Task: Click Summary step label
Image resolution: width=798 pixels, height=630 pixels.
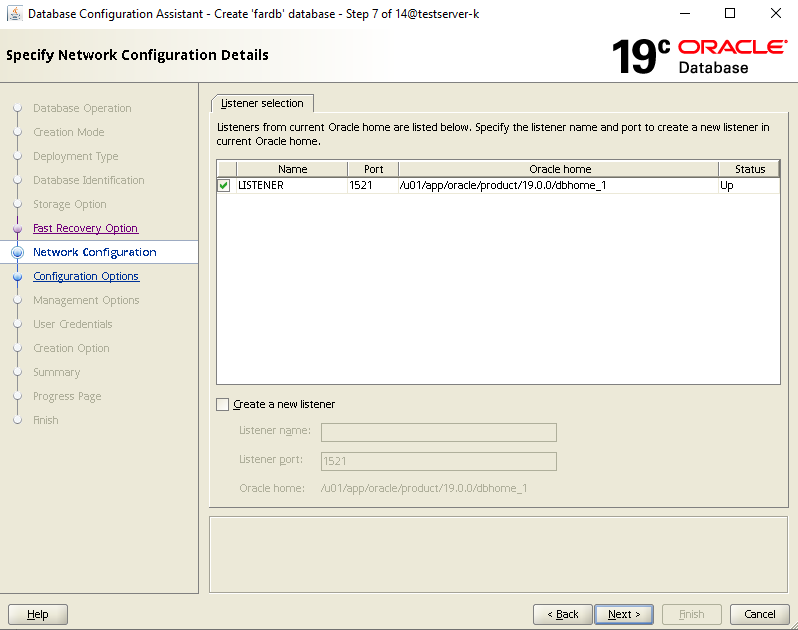Action: [56, 372]
